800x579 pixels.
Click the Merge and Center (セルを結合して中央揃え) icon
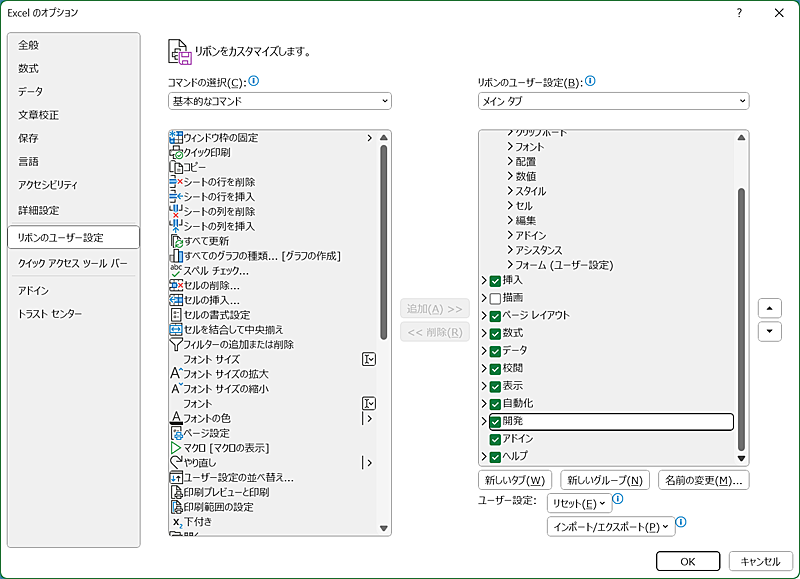point(176,330)
